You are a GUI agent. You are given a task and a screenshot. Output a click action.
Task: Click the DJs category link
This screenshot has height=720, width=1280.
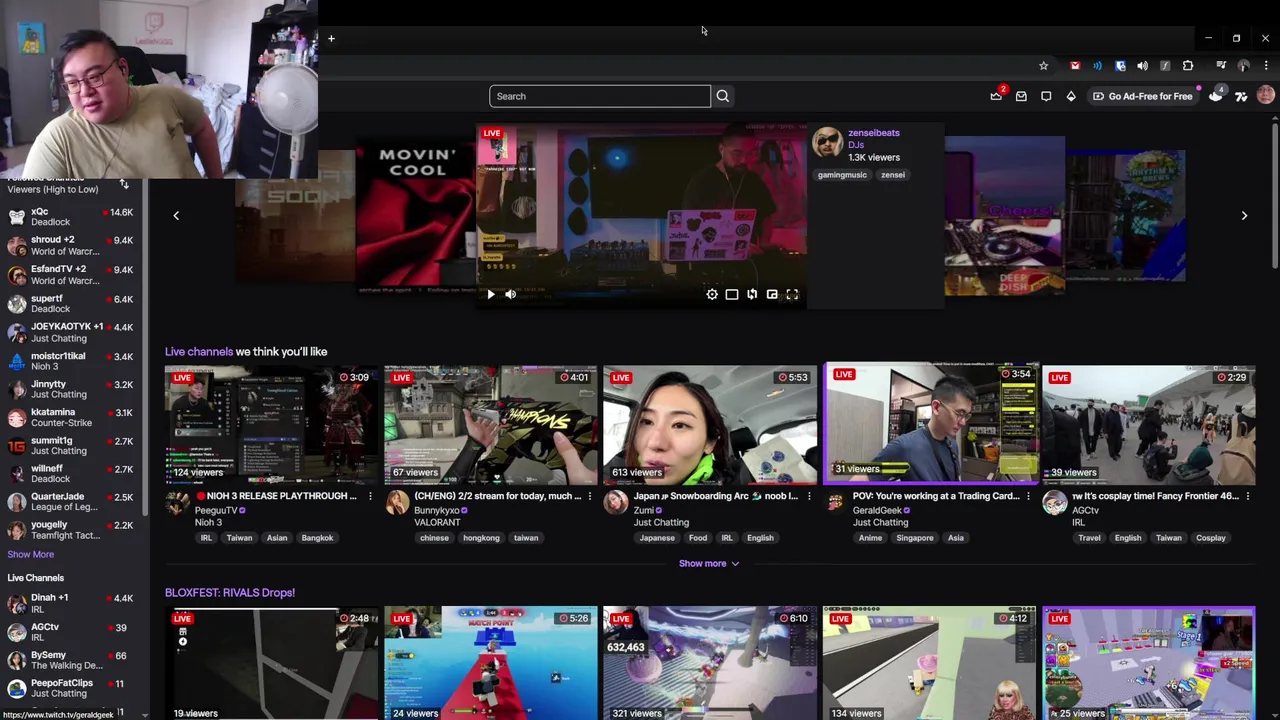[855, 145]
